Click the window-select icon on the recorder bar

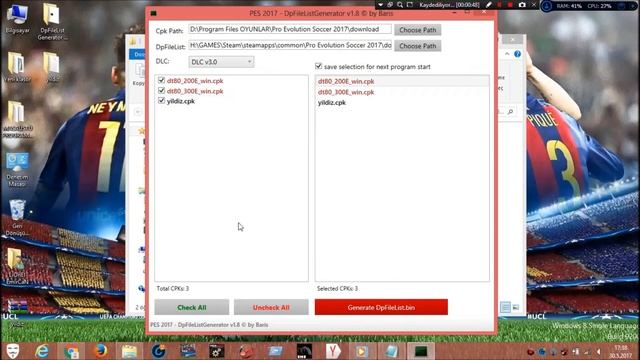pos(390,5)
